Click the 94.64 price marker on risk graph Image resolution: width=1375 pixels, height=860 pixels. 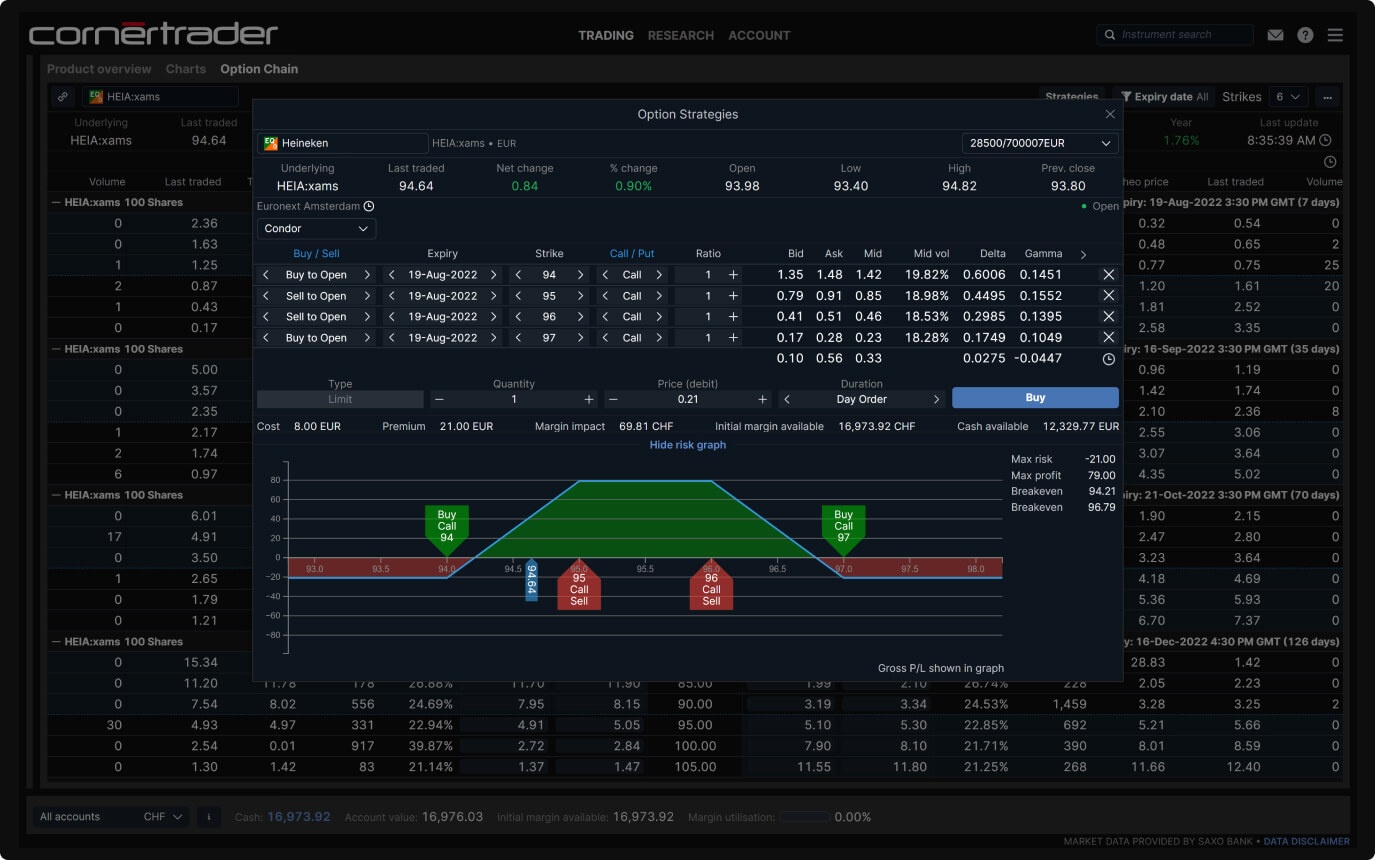(531, 580)
